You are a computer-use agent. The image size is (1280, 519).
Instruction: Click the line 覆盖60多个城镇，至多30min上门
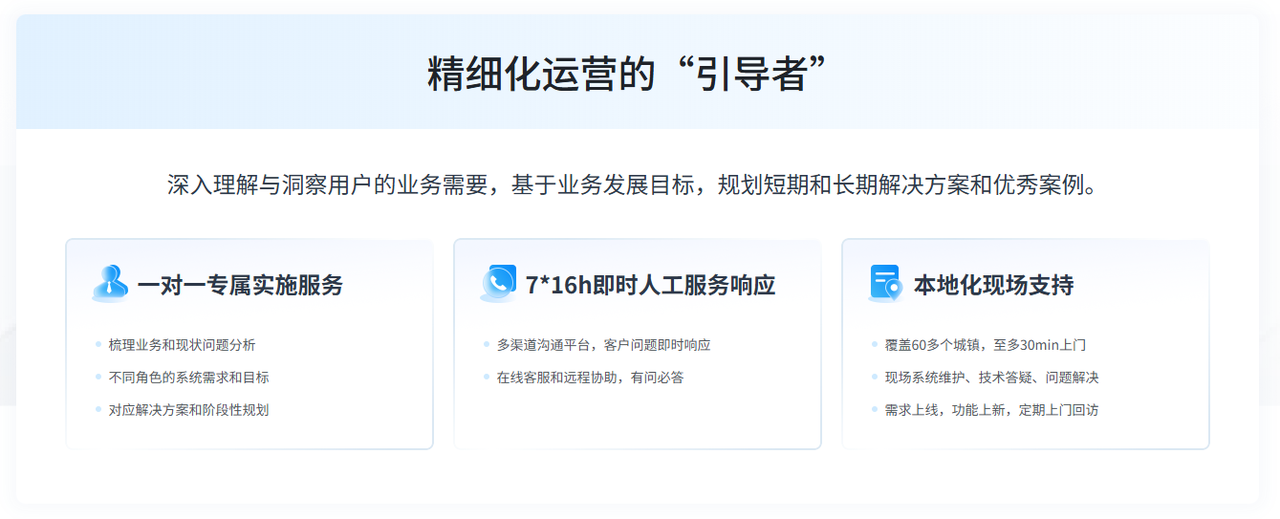click(985, 345)
